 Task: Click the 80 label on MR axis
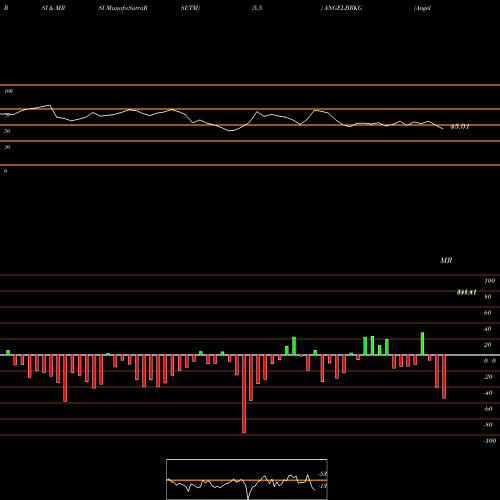click(488, 297)
